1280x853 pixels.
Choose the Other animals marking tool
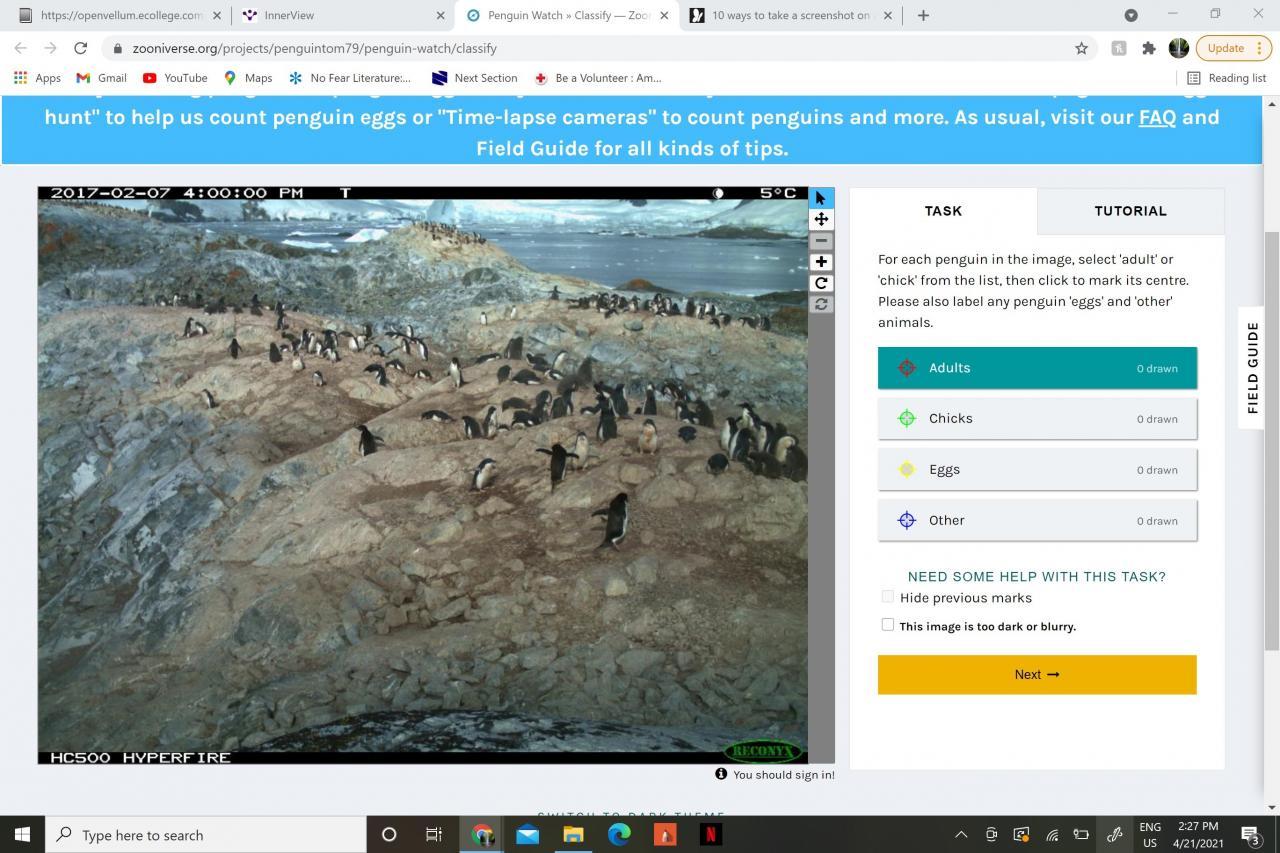click(x=1037, y=521)
